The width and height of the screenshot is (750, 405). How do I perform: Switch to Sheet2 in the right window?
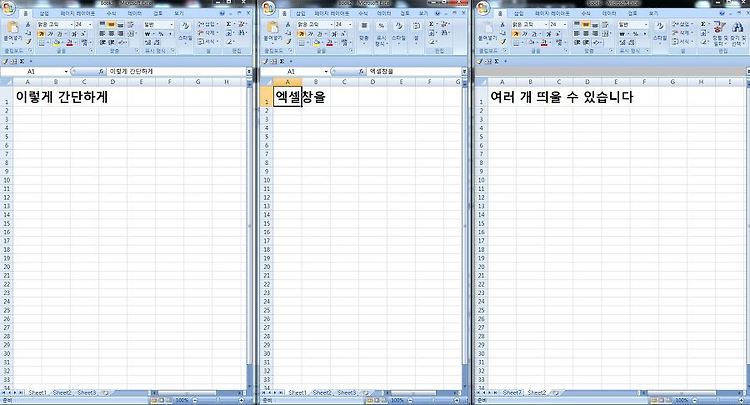(x=537, y=393)
